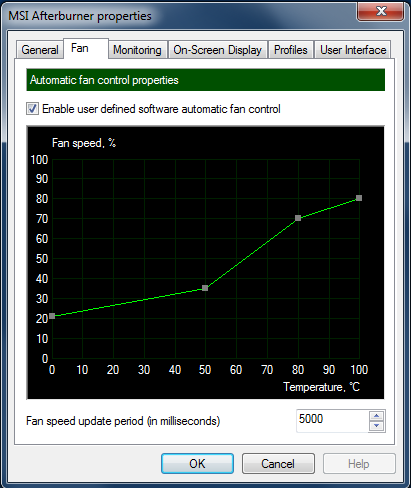The image size is (411, 488).
Task: Select the fan curve node at 0°C
Action: tap(52, 316)
